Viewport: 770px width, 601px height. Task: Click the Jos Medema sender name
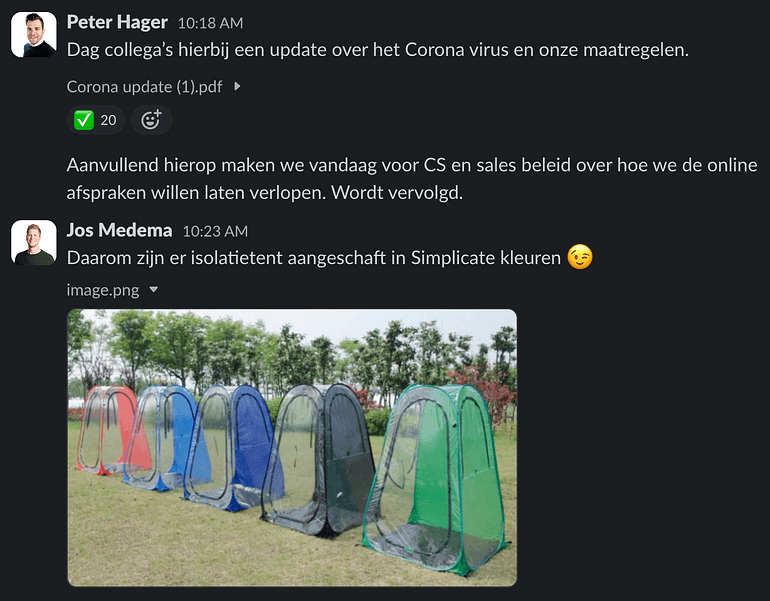119,230
